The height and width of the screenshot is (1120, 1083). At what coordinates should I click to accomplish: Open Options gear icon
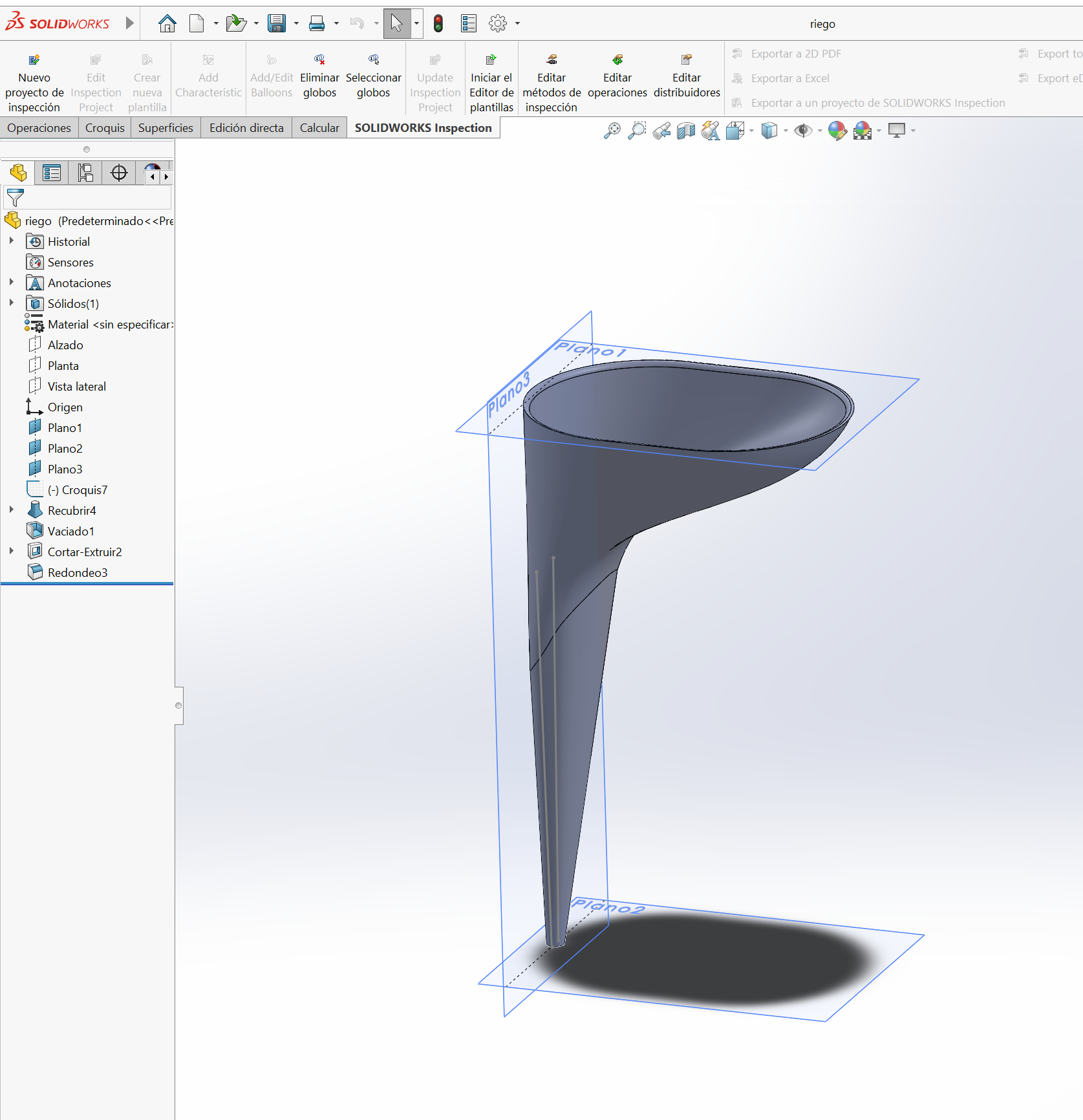(498, 24)
